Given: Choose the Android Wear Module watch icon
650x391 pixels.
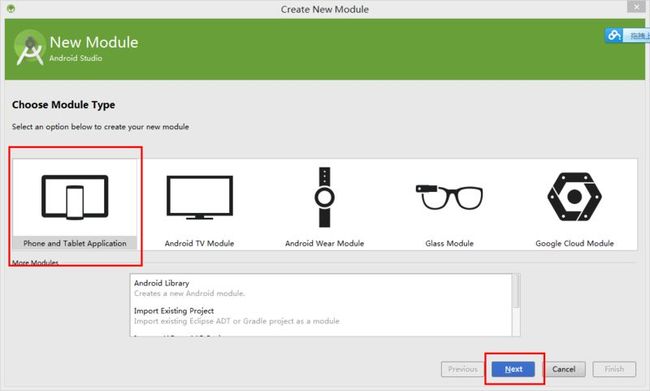Looking at the screenshot, I should pos(325,197).
